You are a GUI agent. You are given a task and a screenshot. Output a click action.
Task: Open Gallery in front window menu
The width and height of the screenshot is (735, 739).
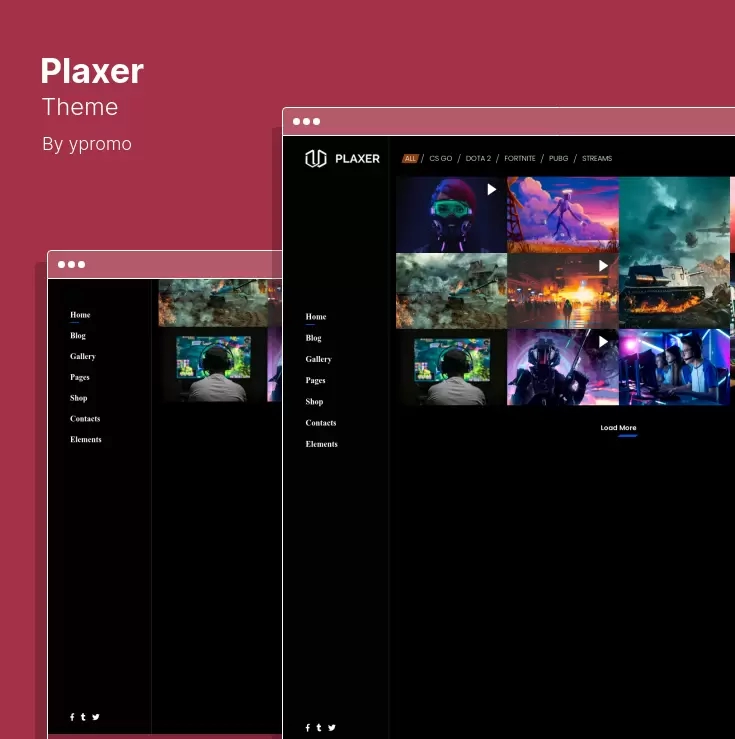pyautogui.click(x=318, y=359)
